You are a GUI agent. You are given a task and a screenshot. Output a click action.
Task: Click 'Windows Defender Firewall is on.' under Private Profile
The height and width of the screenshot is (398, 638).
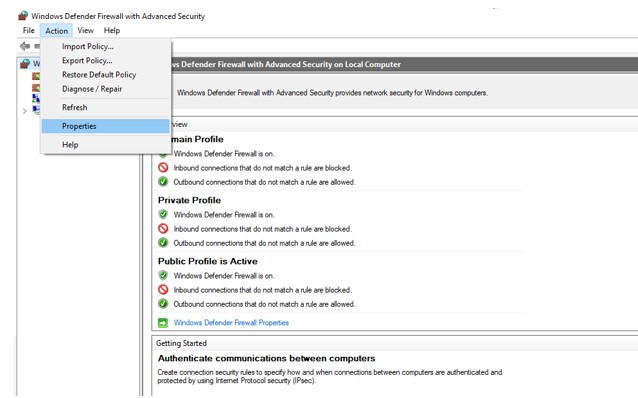[224, 214]
